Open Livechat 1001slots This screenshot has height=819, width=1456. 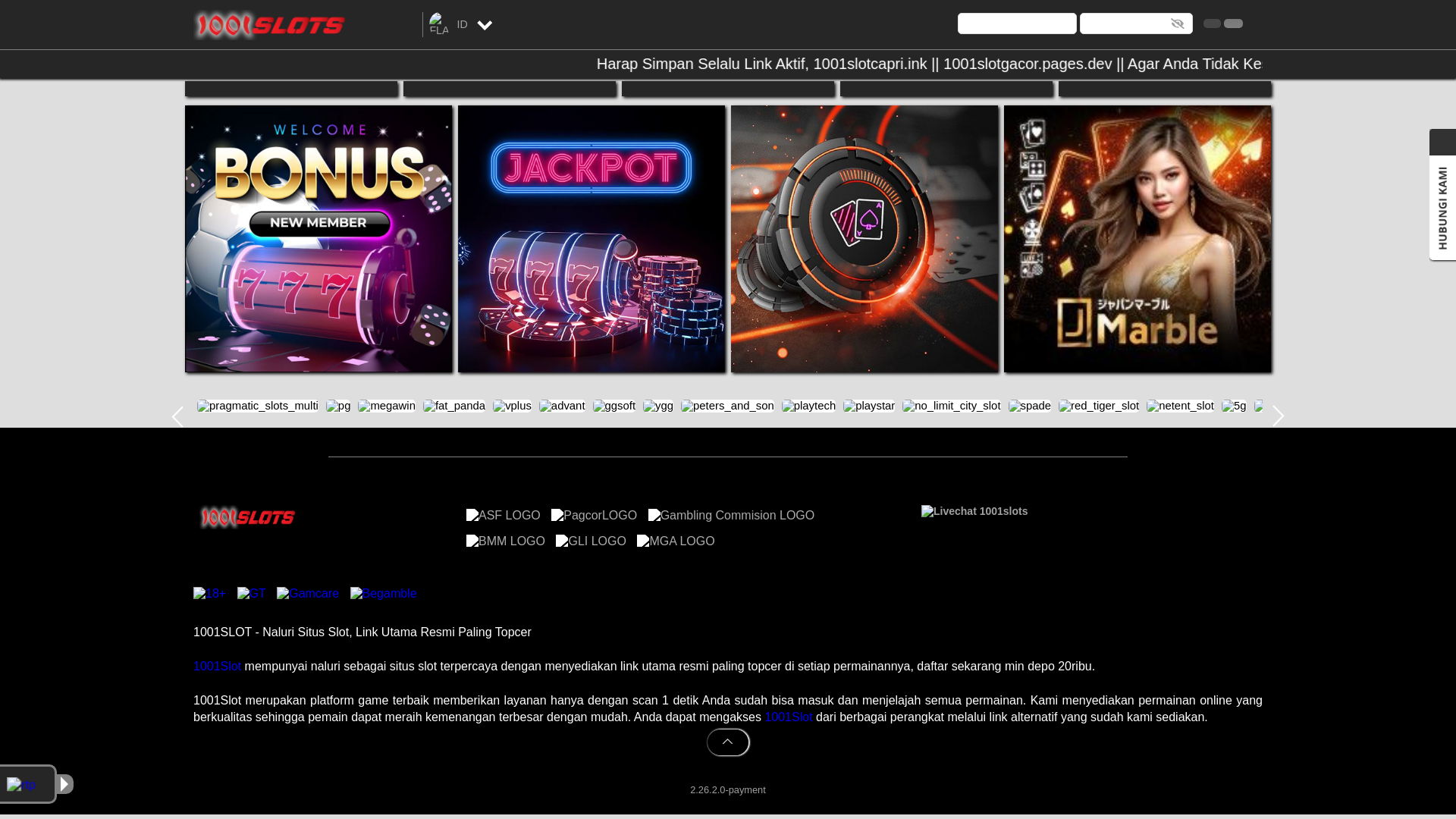974,511
